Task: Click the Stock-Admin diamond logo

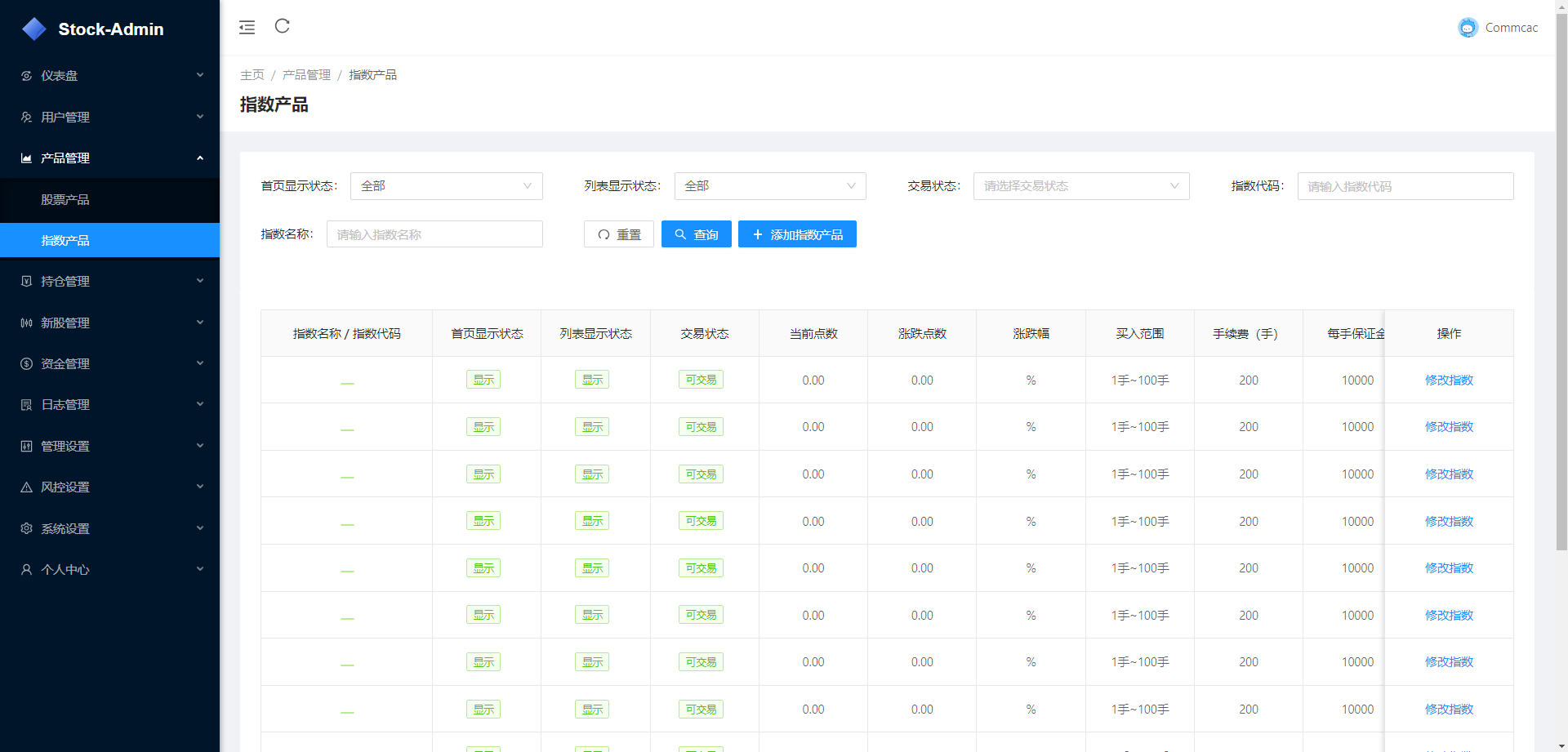Action: 34,29
